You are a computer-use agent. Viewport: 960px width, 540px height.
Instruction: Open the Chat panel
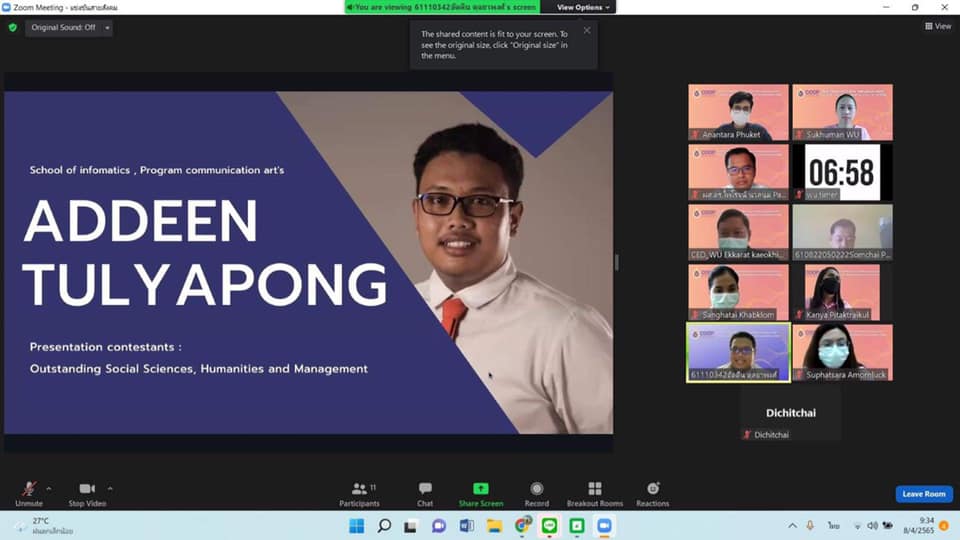pyautogui.click(x=425, y=491)
